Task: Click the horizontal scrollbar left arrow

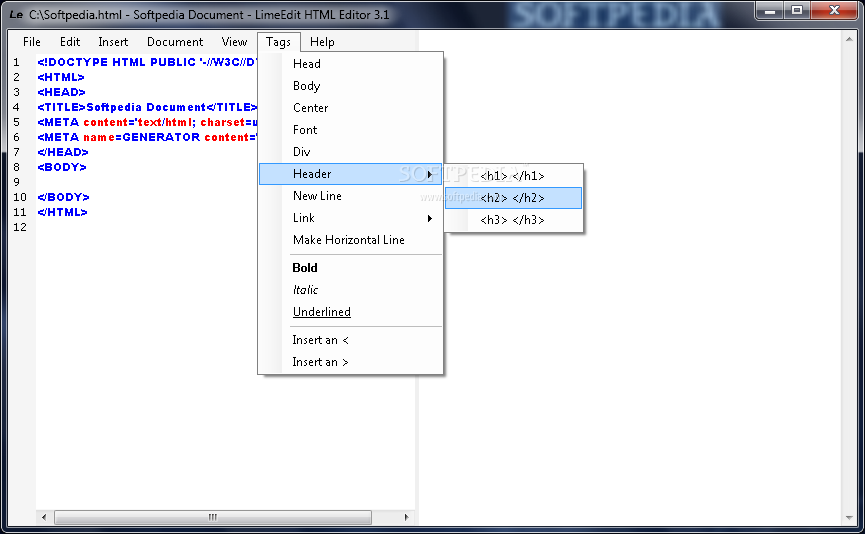Action: click(44, 517)
